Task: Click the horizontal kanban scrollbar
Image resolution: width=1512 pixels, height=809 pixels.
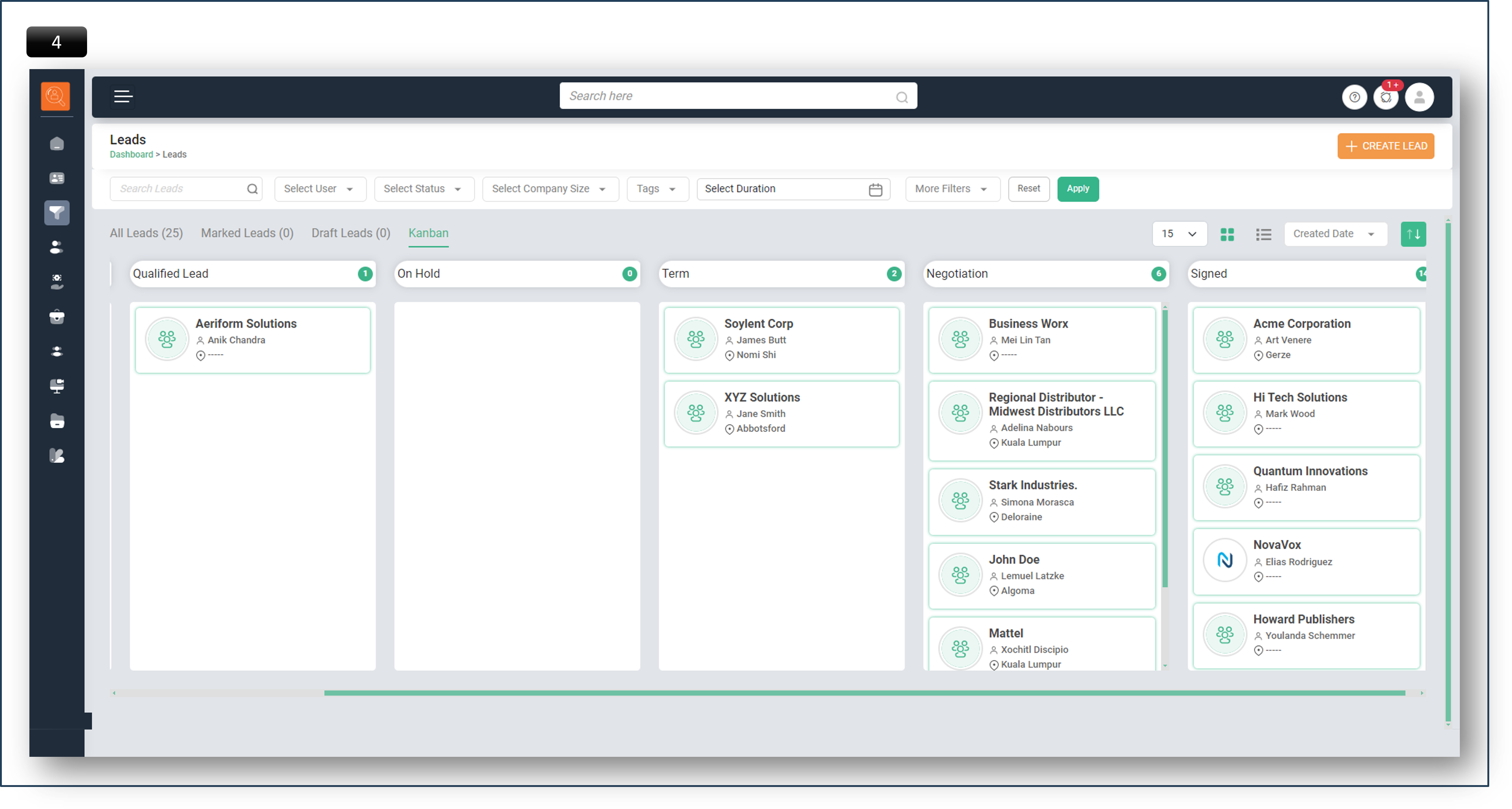Action: click(864, 693)
